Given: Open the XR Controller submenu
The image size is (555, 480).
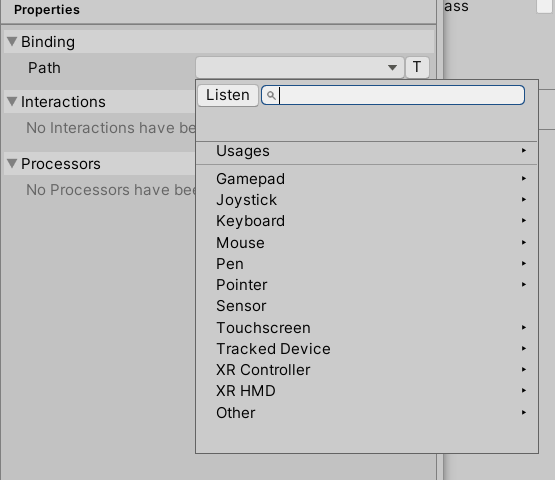Looking at the screenshot, I should 367,370.
